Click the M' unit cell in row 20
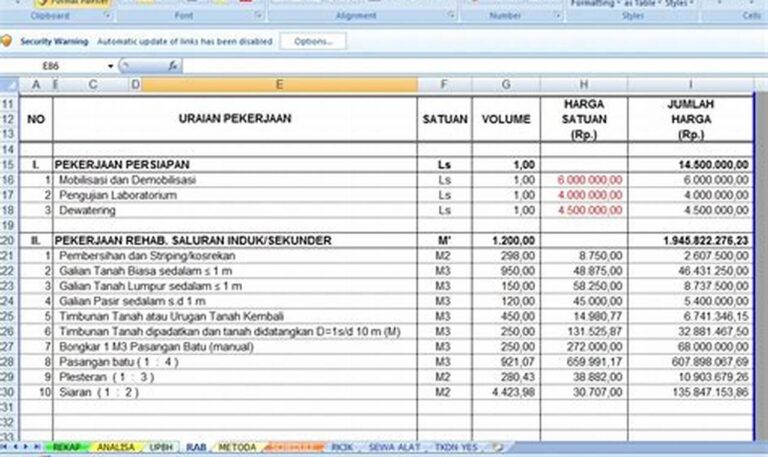 pyautogui.click(x=445, y=241)
